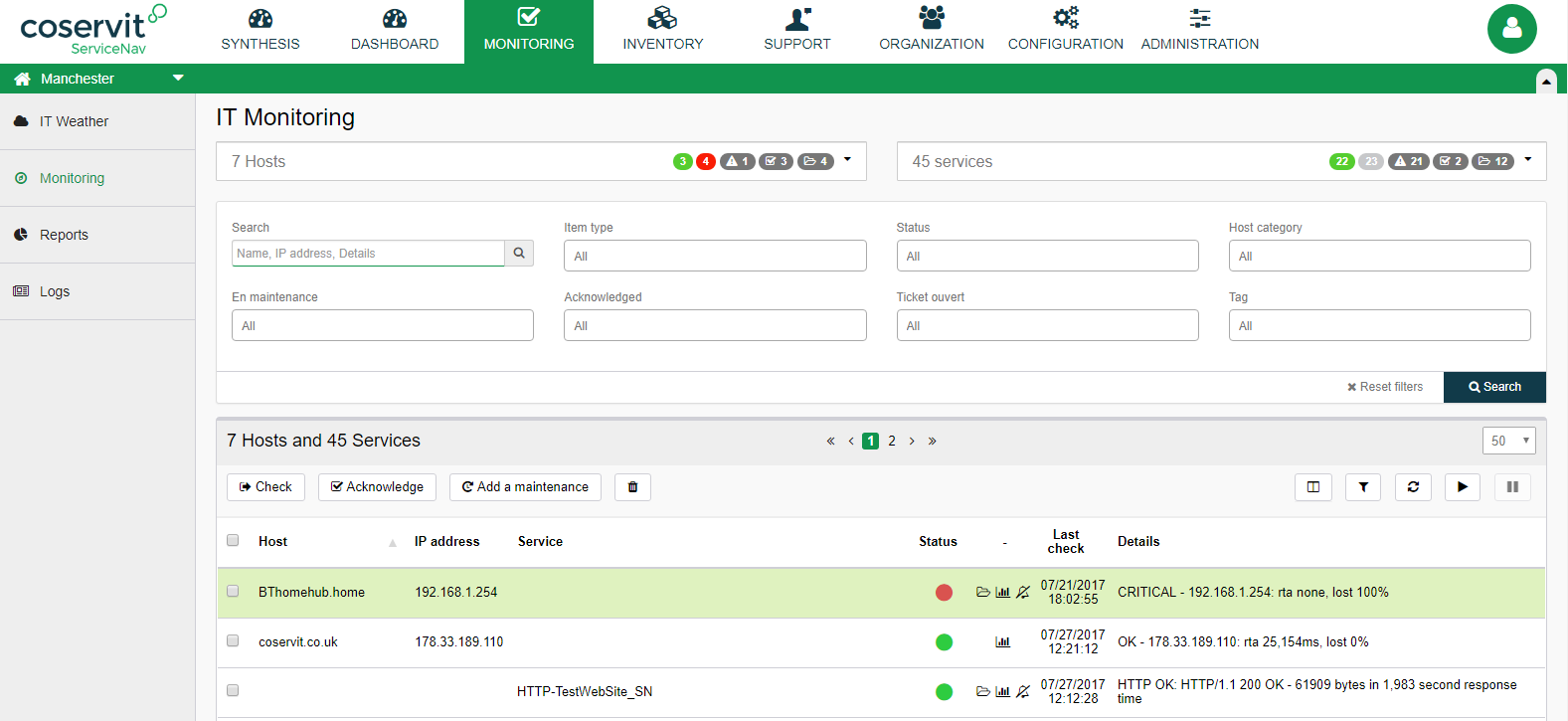The image size is (1568, 721).
Task: Open the column layout selector icon
Action: point(1312,487)
